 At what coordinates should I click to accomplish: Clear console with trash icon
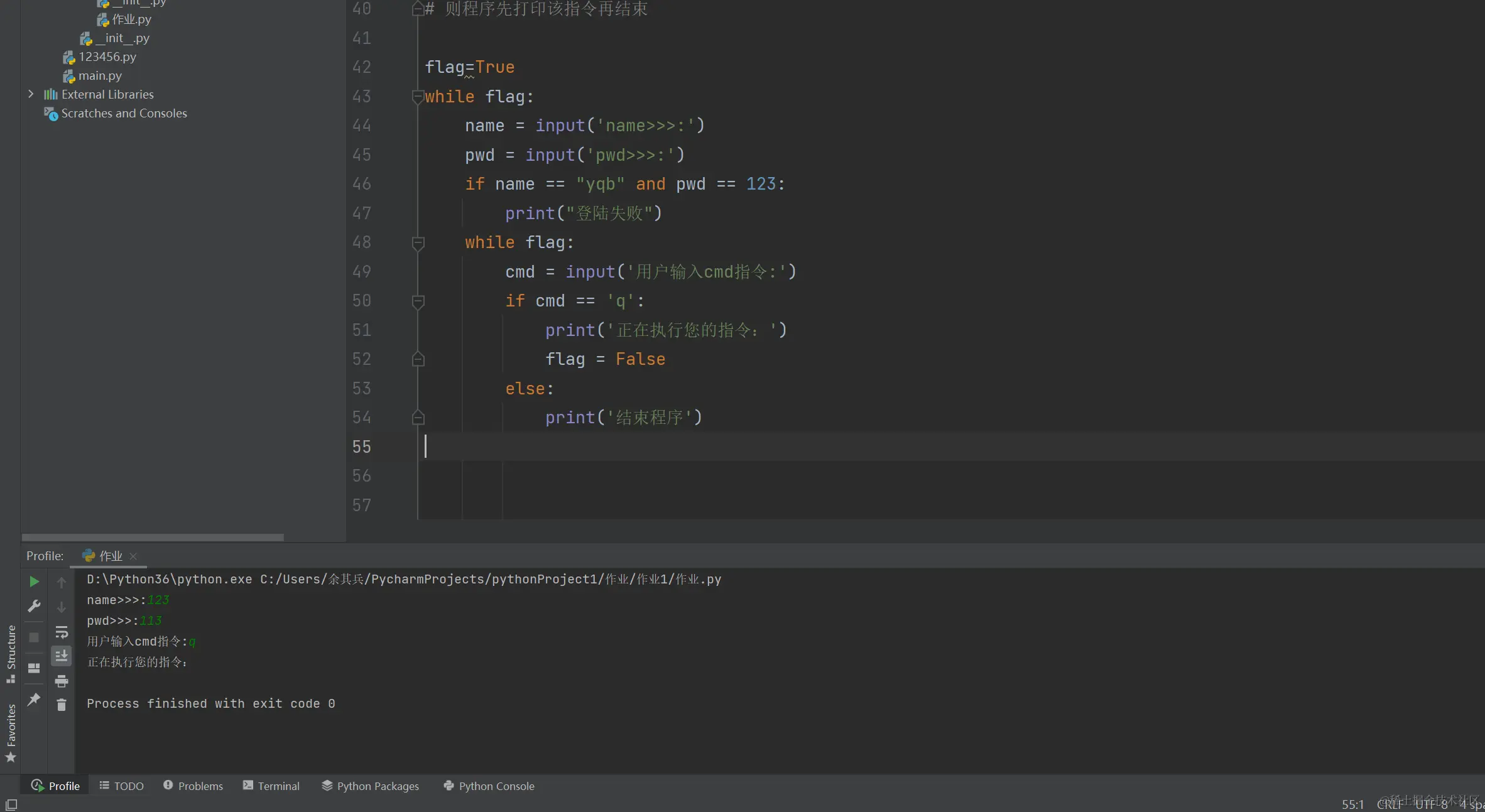tap(61, 705)
